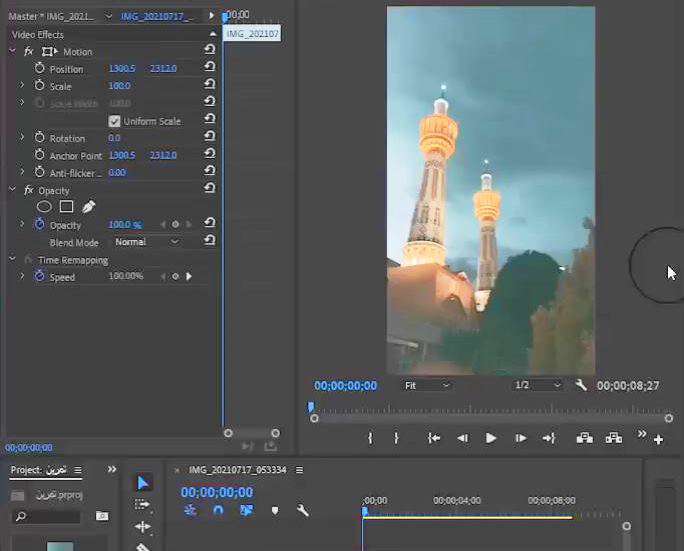Reset the Position parameter
684x551 pixels.
pos(210,67)
